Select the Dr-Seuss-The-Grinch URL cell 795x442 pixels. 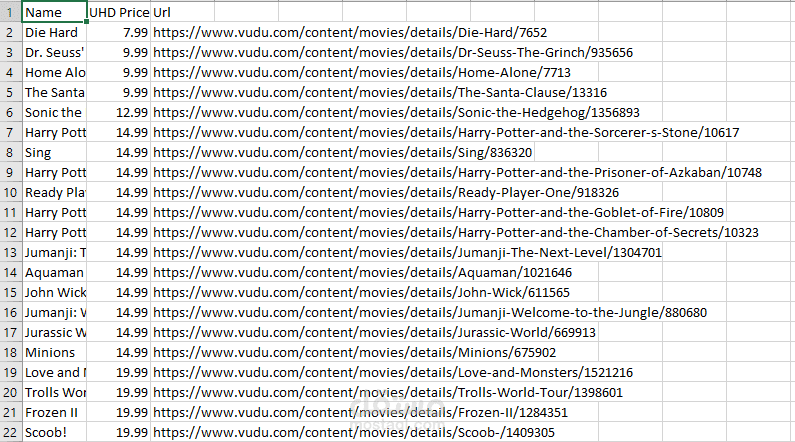coord(393,52)
